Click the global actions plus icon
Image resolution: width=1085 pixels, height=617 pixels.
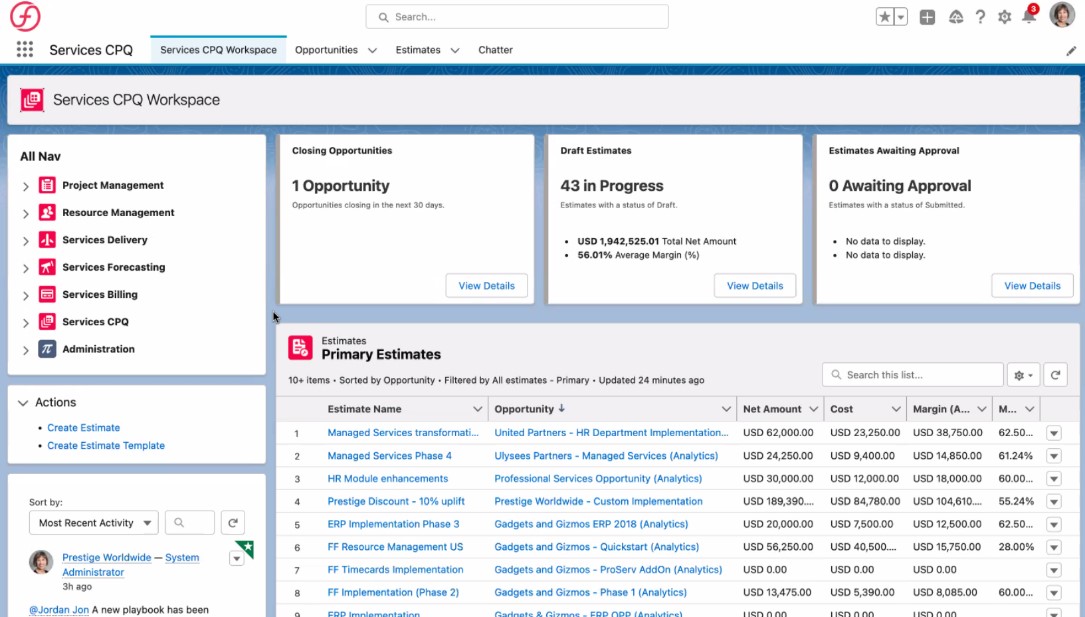[927, 17]
